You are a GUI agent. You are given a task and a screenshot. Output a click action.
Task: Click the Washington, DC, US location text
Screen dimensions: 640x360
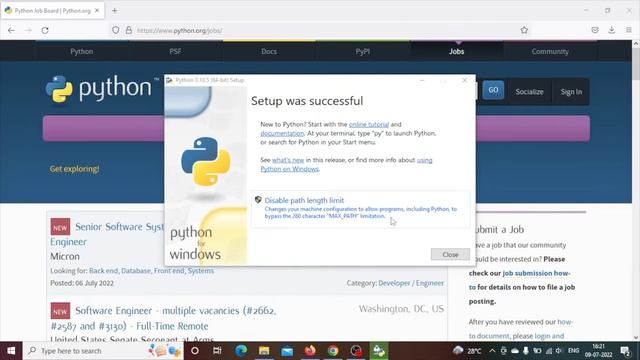[x=401, y=309]
